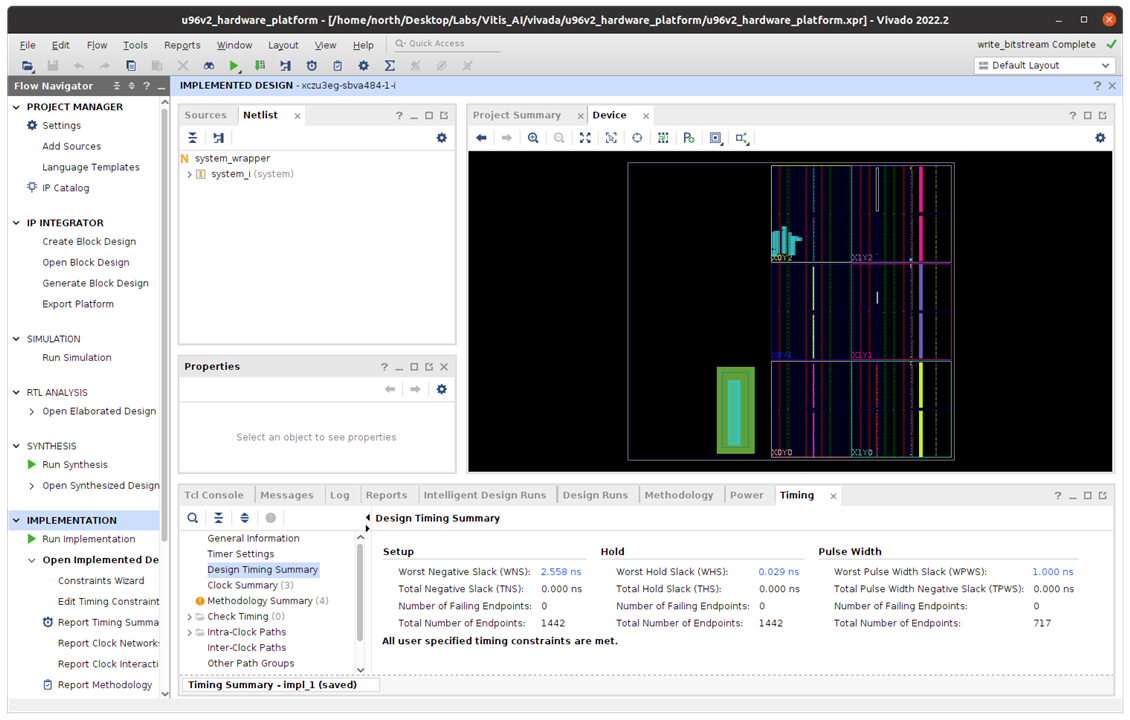Close the Timing tab
Viewport: 1130px width, 720px height.
833,496
